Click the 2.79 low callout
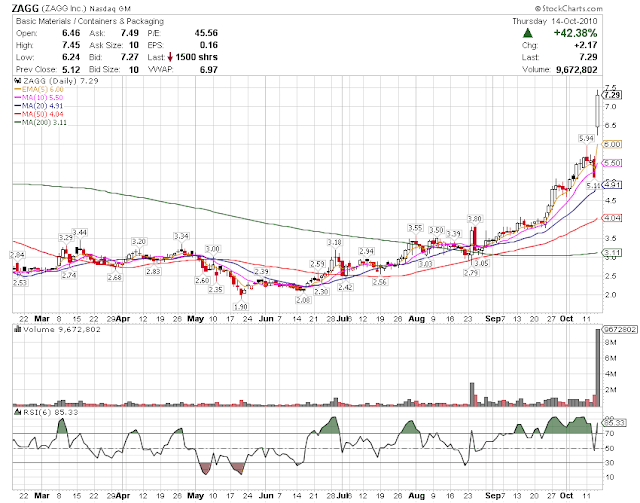This screenshot has height=503, width=640. pyautogui.click(x=471, y=272)
